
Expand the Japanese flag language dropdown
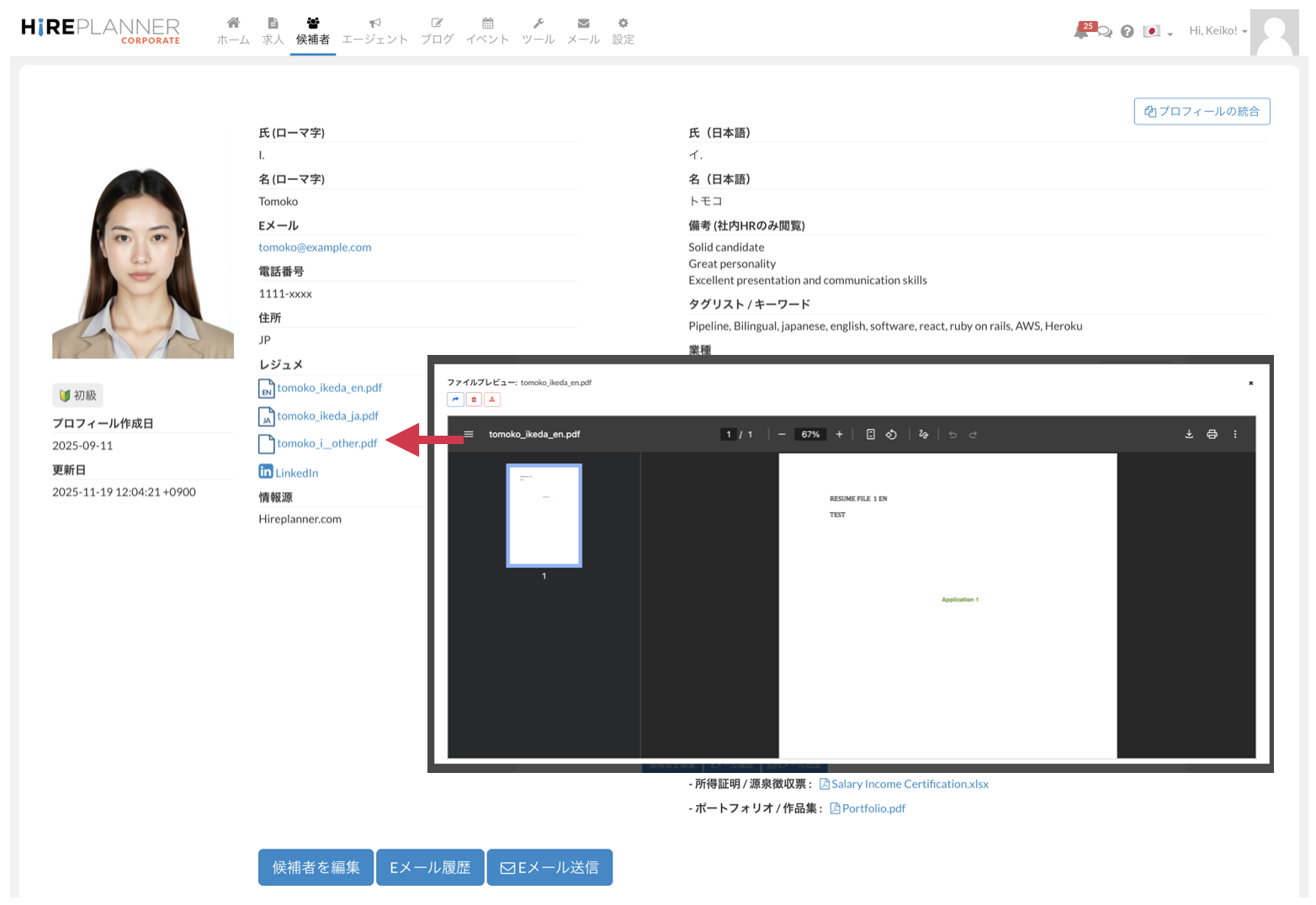tap(1158, 32)
